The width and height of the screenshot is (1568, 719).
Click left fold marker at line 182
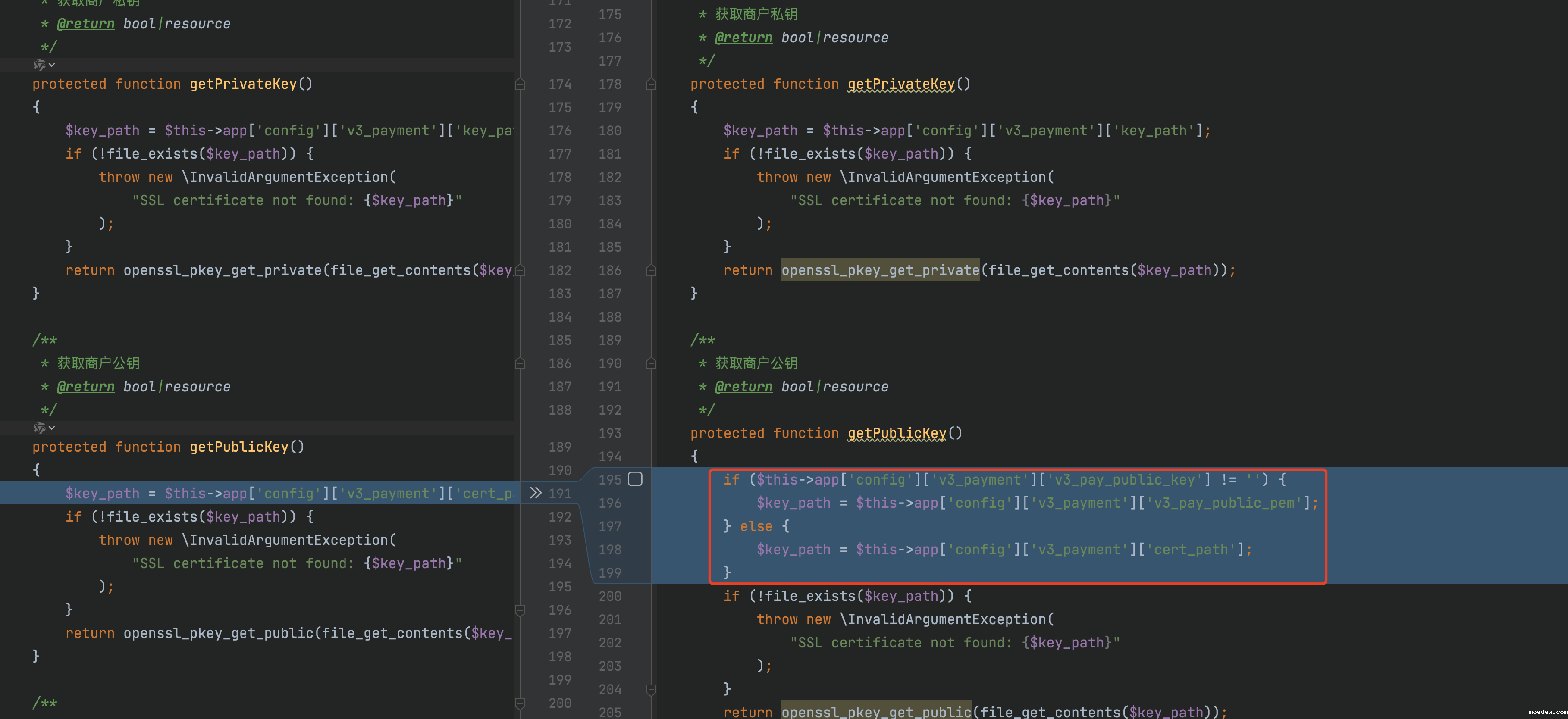click(x=520, y=270)
